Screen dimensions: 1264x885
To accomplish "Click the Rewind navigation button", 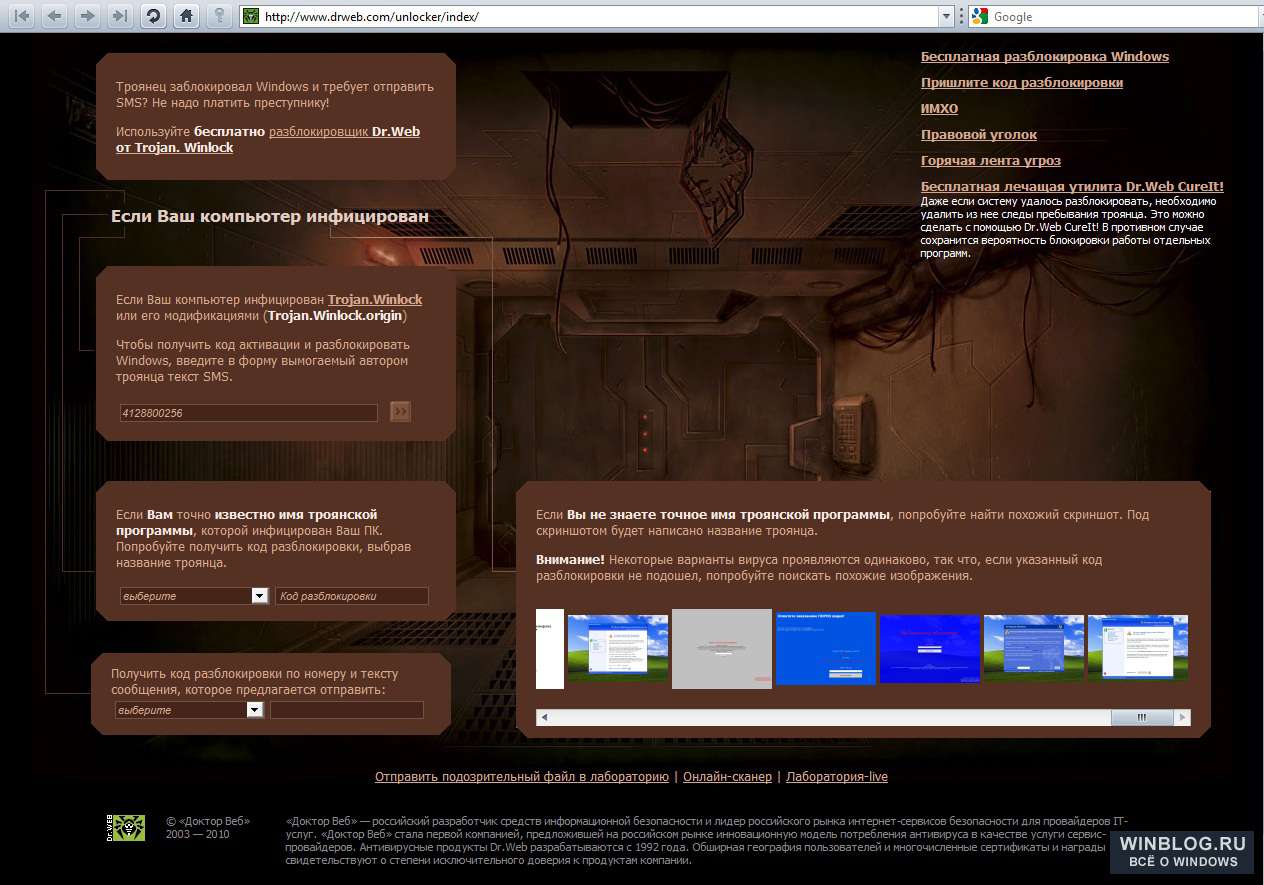I will pos(21,15).
